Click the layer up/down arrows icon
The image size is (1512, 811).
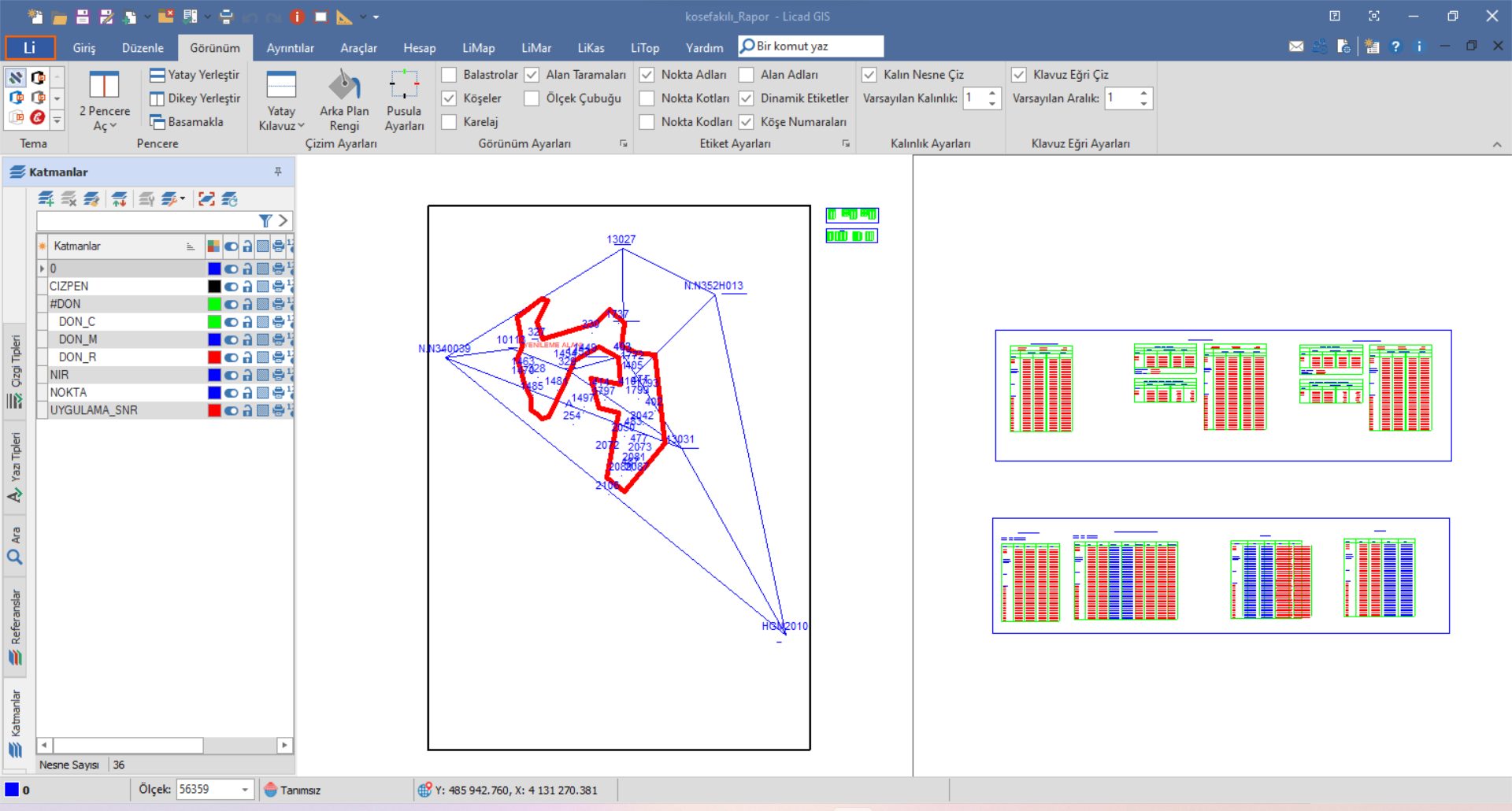click(x=119, y=198)
